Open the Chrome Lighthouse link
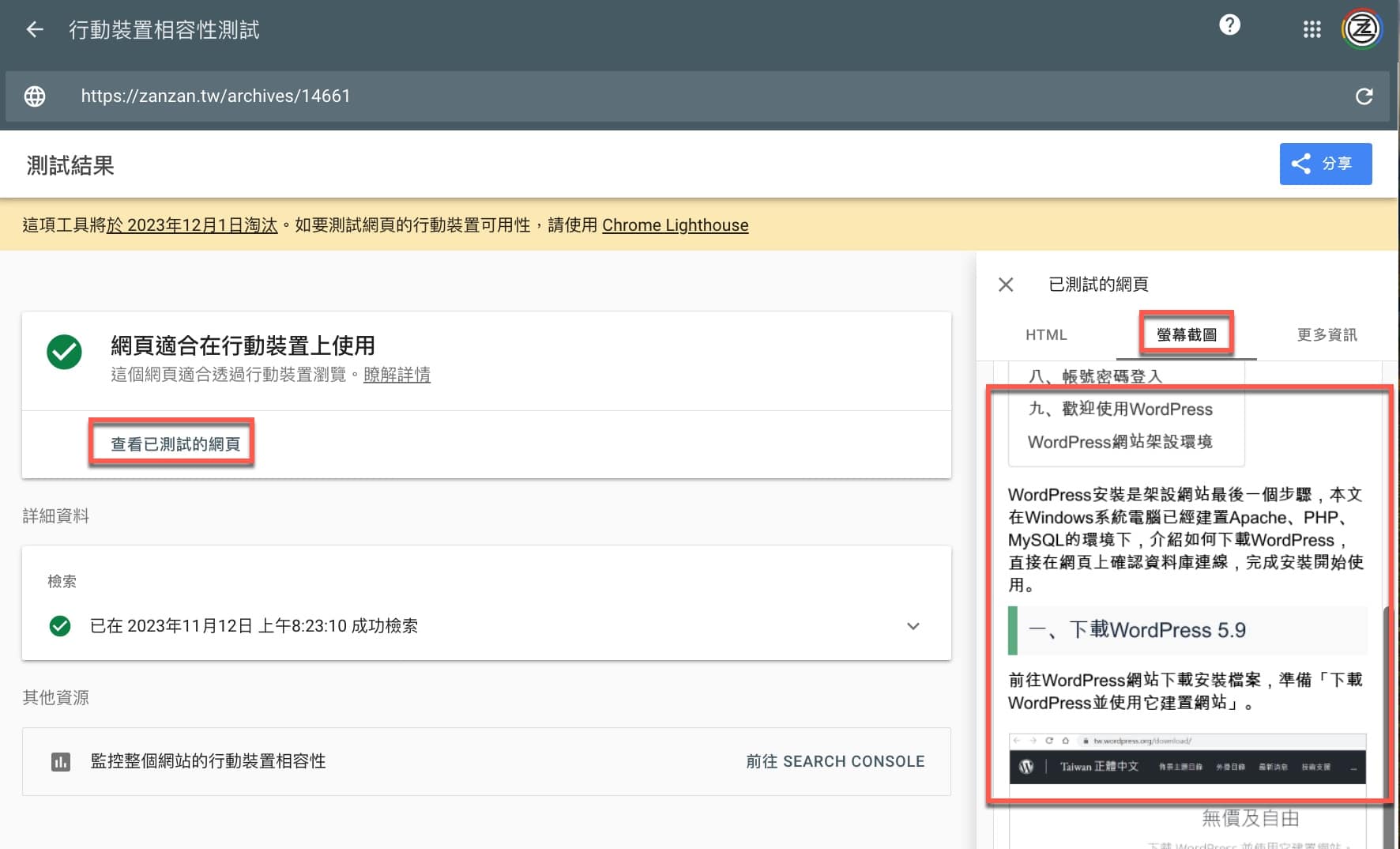 675,225
